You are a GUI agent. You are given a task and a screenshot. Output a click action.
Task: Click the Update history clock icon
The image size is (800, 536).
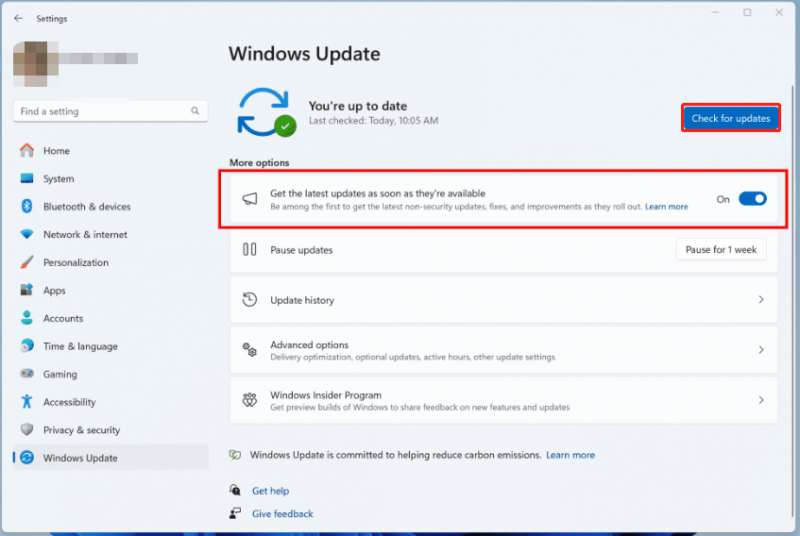249,299
